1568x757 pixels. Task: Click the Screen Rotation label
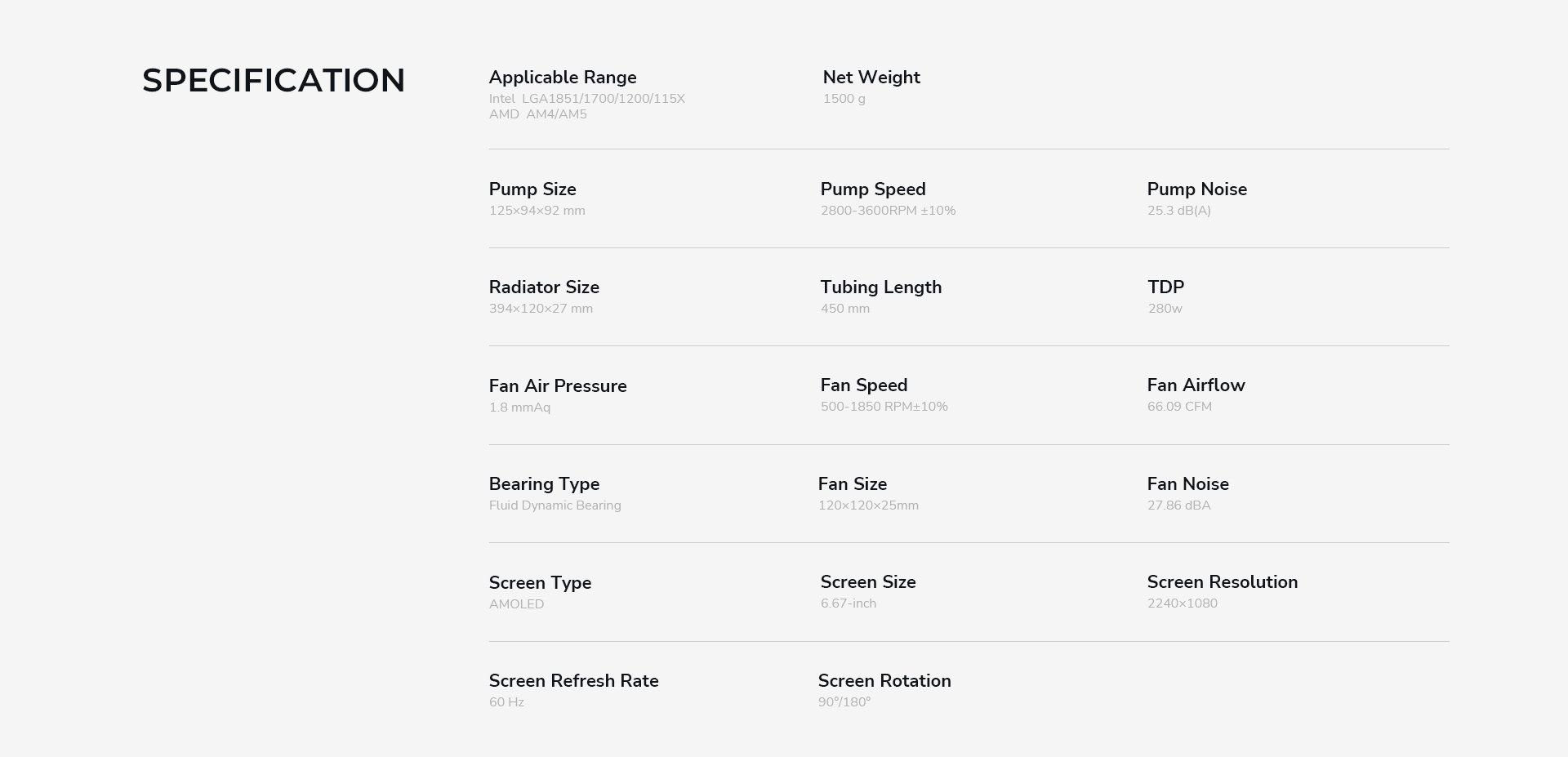(884, 681)
